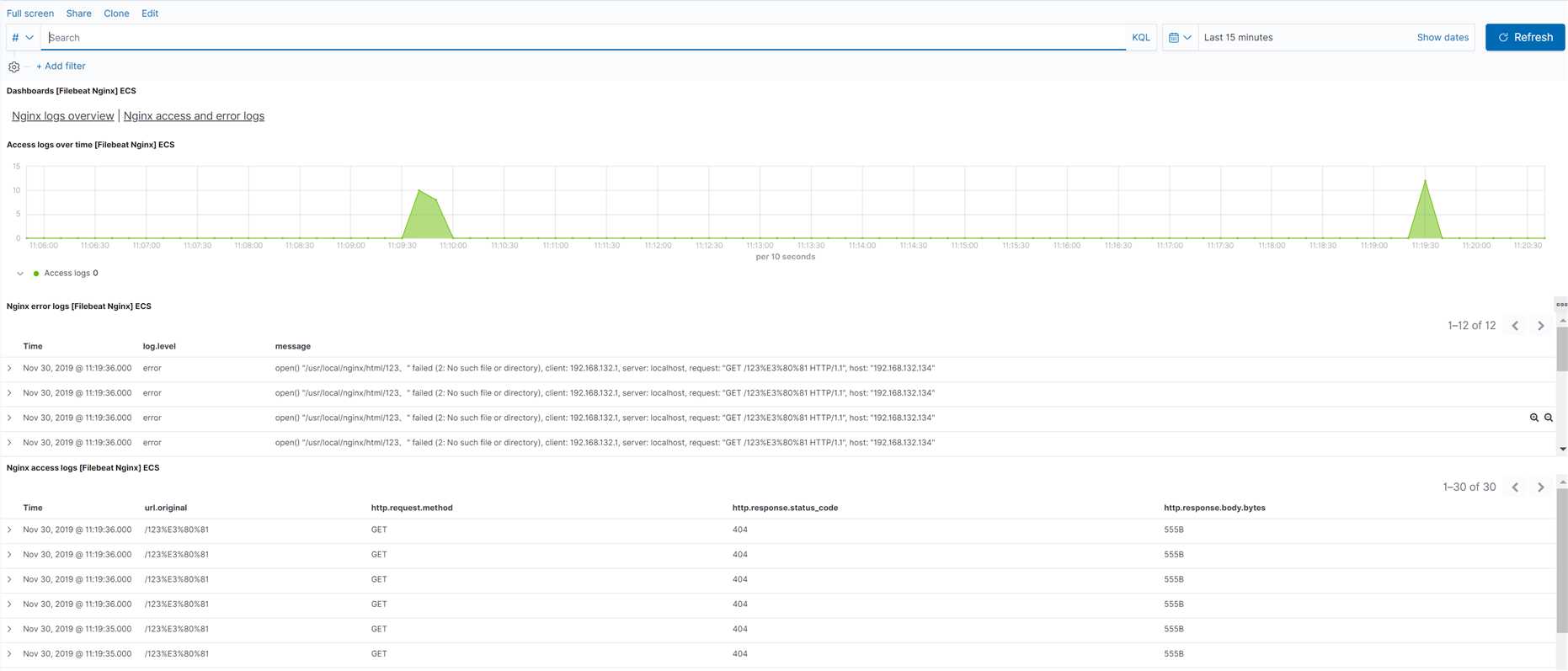The image size is (1568, 671).
Task: Expand the error row showing magnifier icons
Action: pos(10,418)
